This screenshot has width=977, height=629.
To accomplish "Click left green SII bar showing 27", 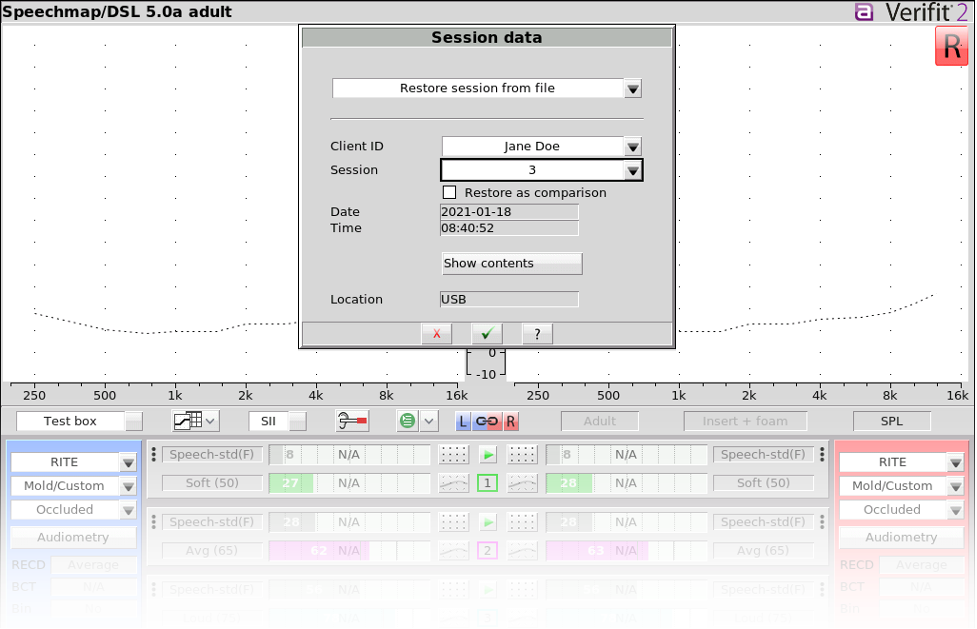I will (290, 483).
